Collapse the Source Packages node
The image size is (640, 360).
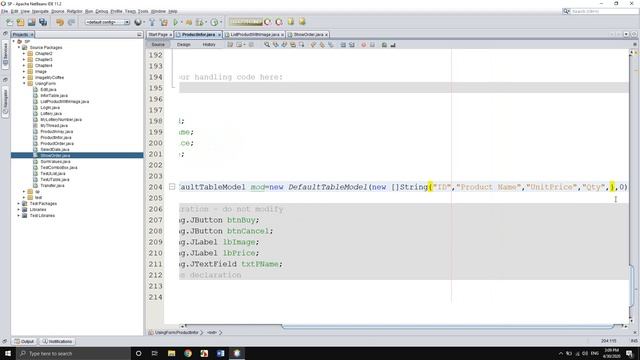(19, 47)
